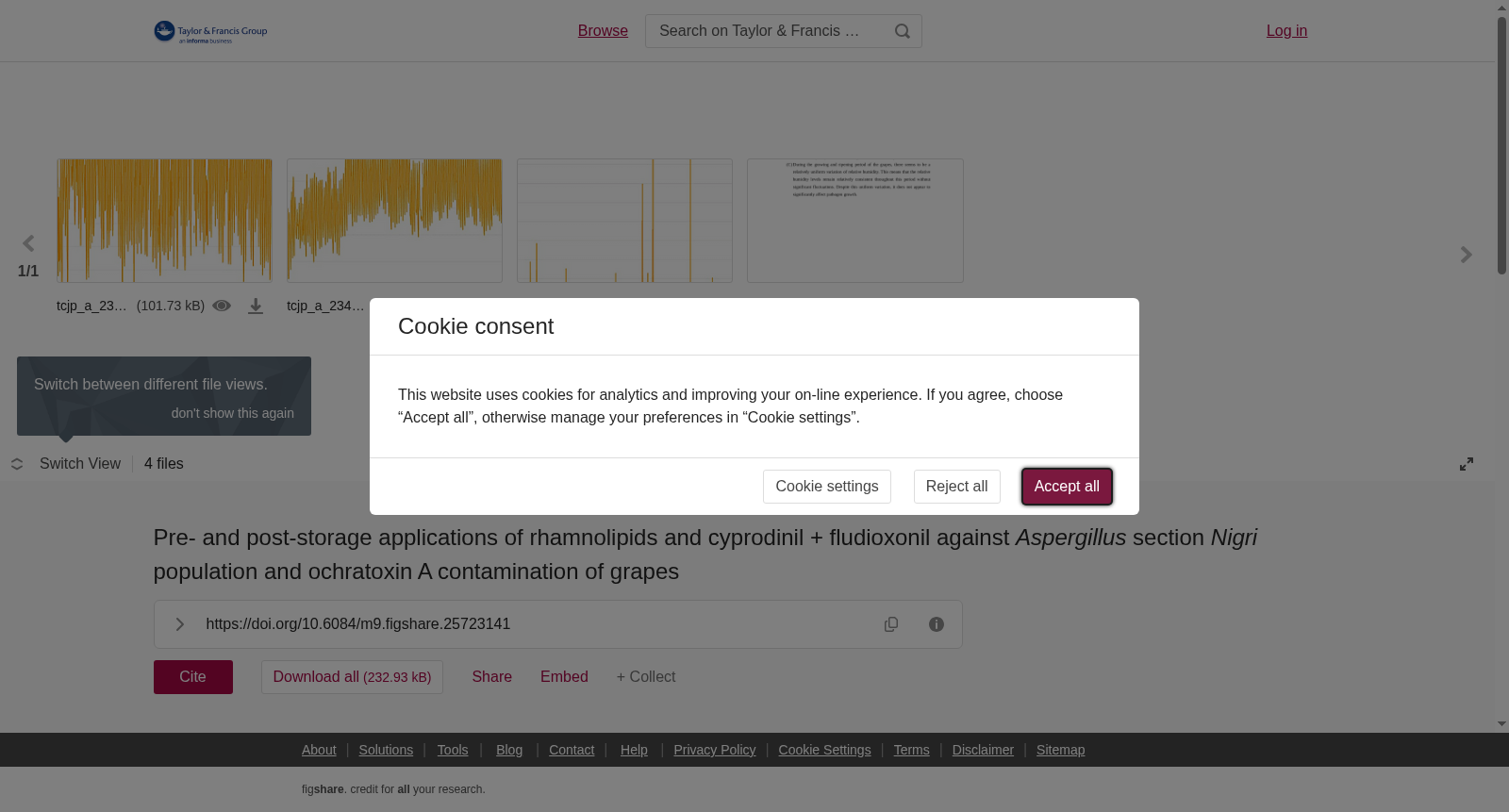This screenshot has height=812, width=1509.
Task: Open Privacy Policy footer link
Action: point(715,750)
